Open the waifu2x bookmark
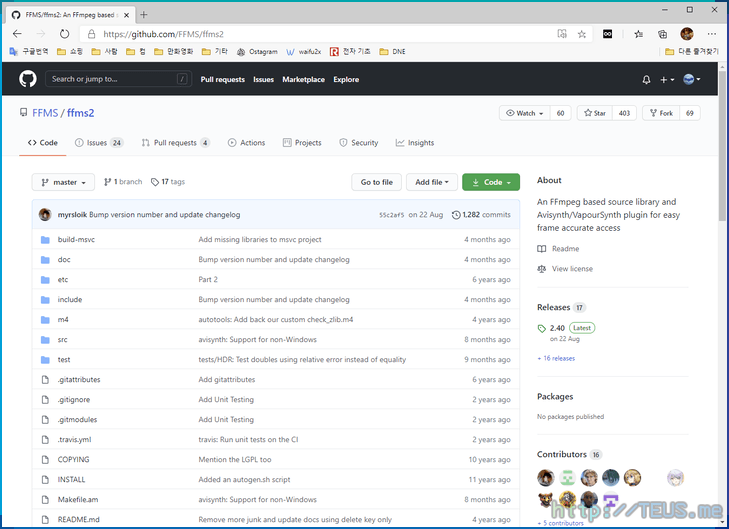The image size is (729, 529). pos(304,52)
